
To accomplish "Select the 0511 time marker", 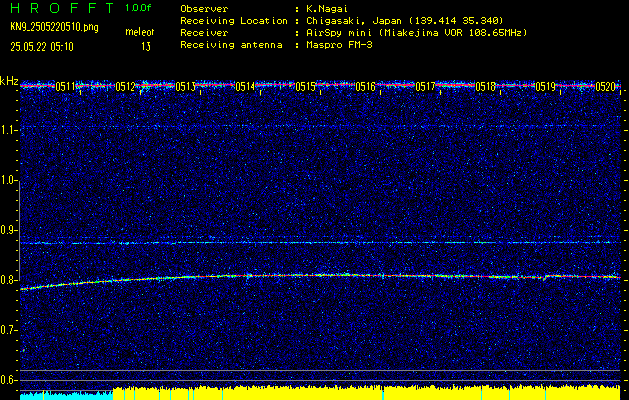I will click(x=65, y=87).
